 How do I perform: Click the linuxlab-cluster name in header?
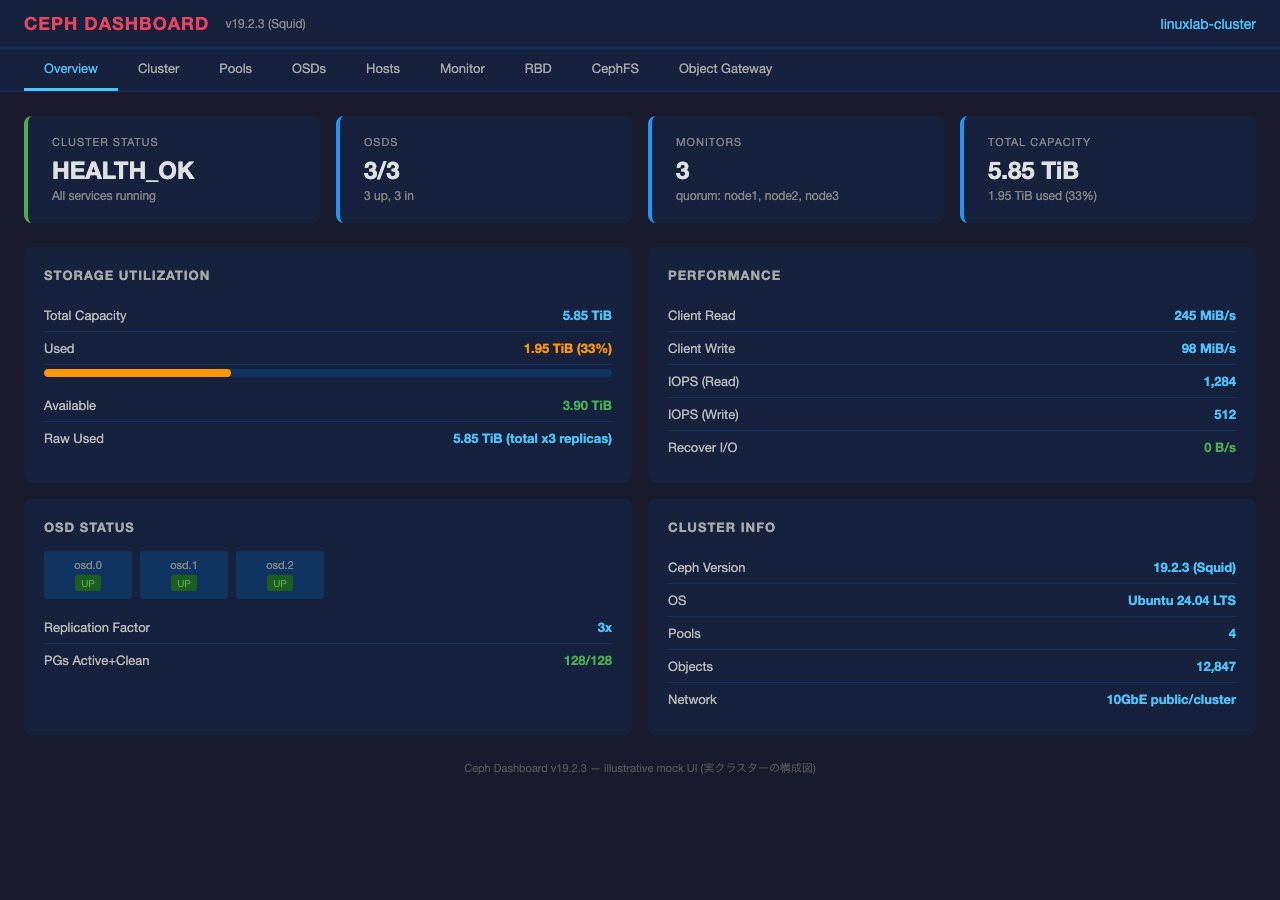point(1208,24)
